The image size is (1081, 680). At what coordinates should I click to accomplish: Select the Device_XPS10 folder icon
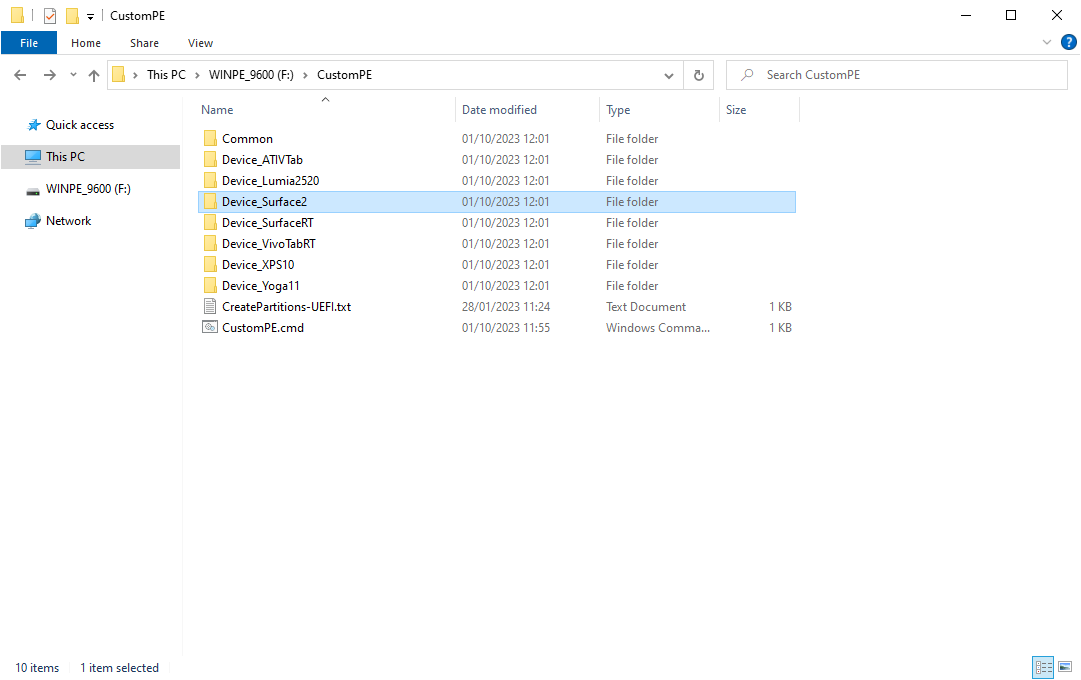210,265
